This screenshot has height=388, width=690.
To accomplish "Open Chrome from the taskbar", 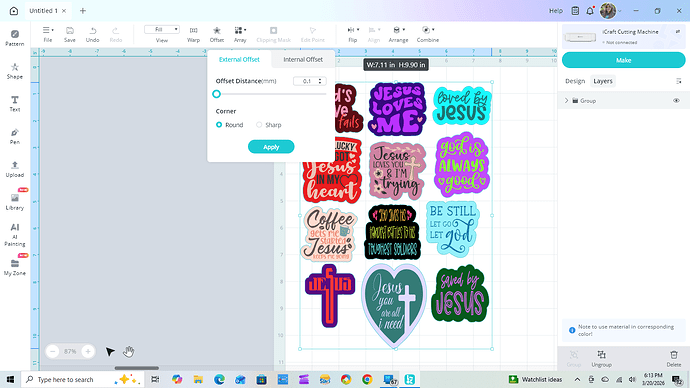I will (x=367, y=379).
